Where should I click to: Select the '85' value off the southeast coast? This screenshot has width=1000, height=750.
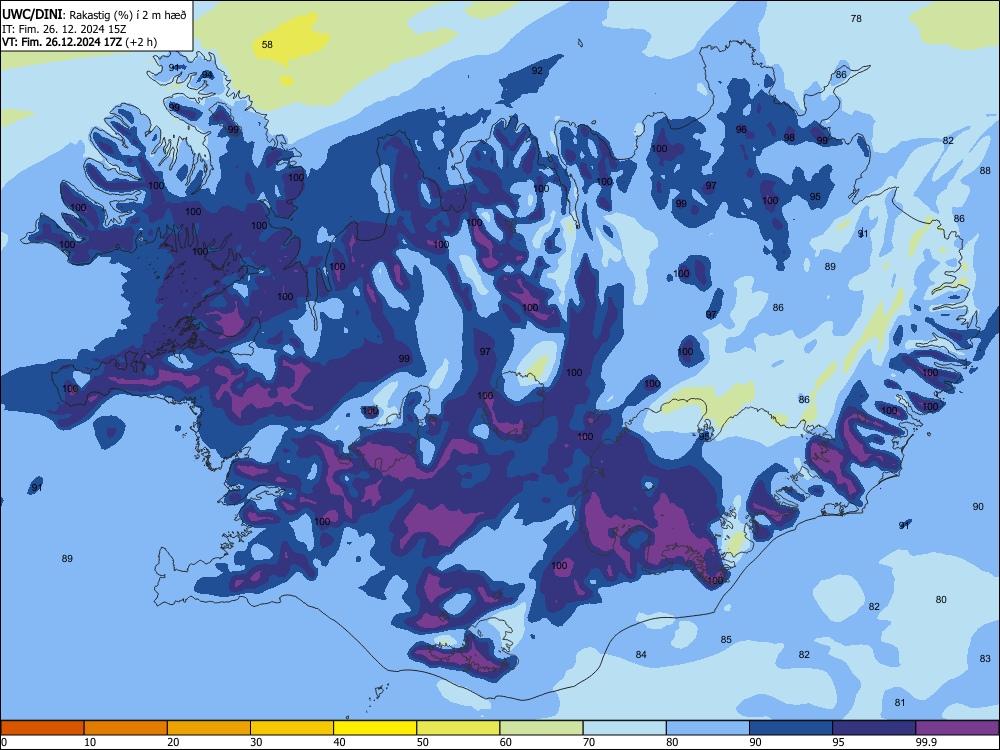tap(726, 640)
